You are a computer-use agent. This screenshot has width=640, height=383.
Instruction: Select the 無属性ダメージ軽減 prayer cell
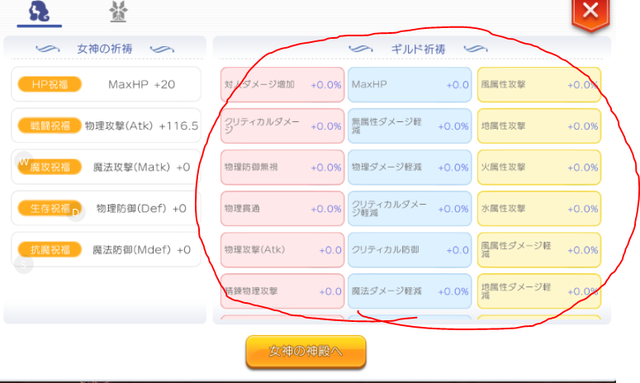click(410, 126)
